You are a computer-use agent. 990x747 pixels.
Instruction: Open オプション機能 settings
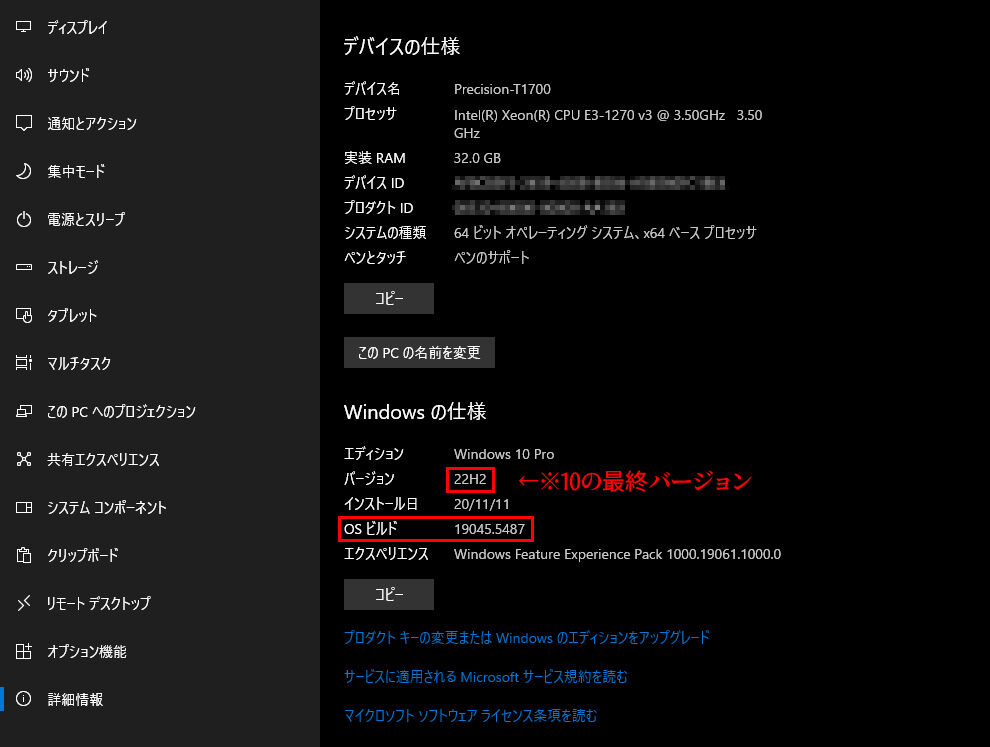click(87, 652)
